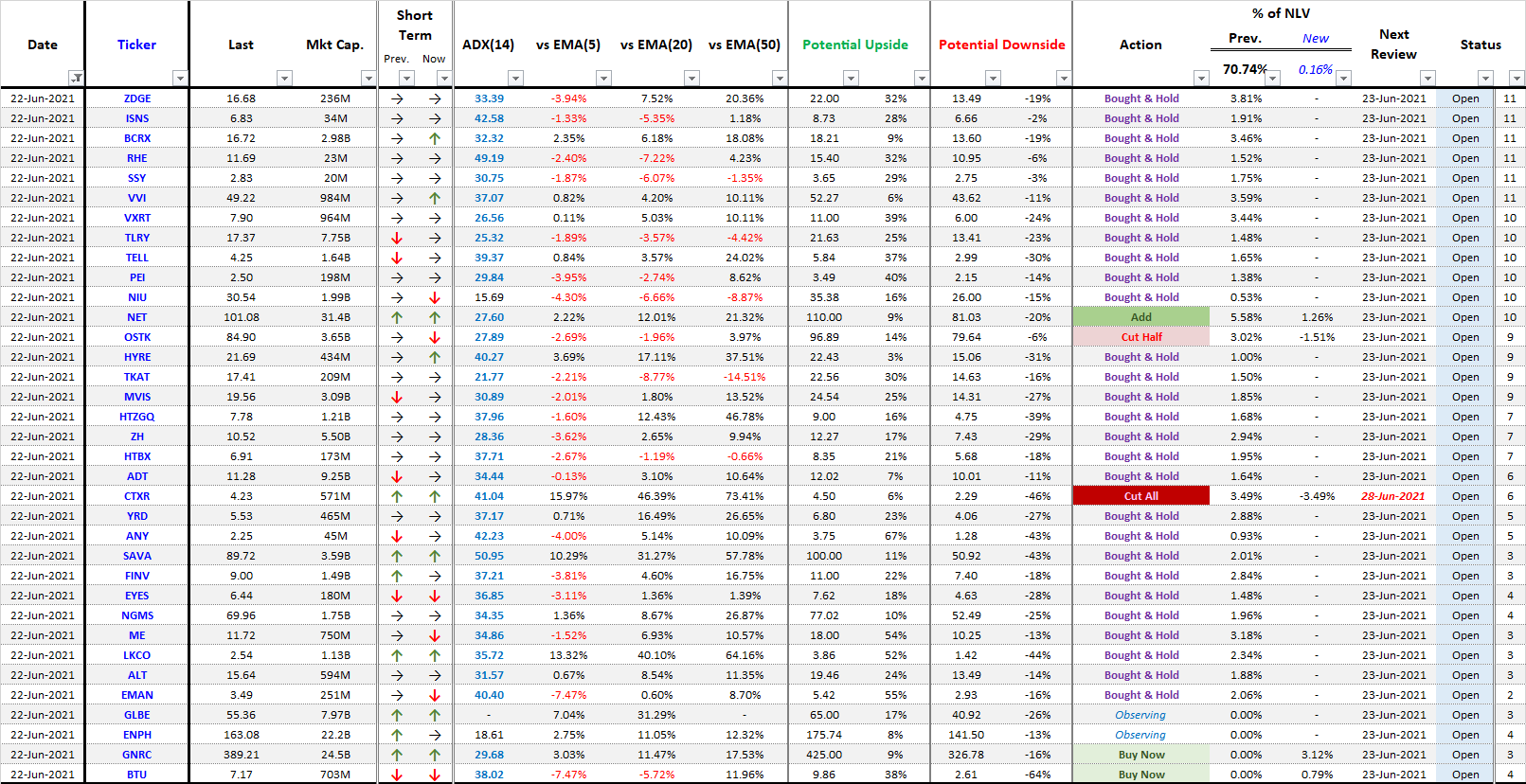Screen dimensions: 1526x784
Task: Click the SAVA ticker cell
Action: click(x=137, y=556)
